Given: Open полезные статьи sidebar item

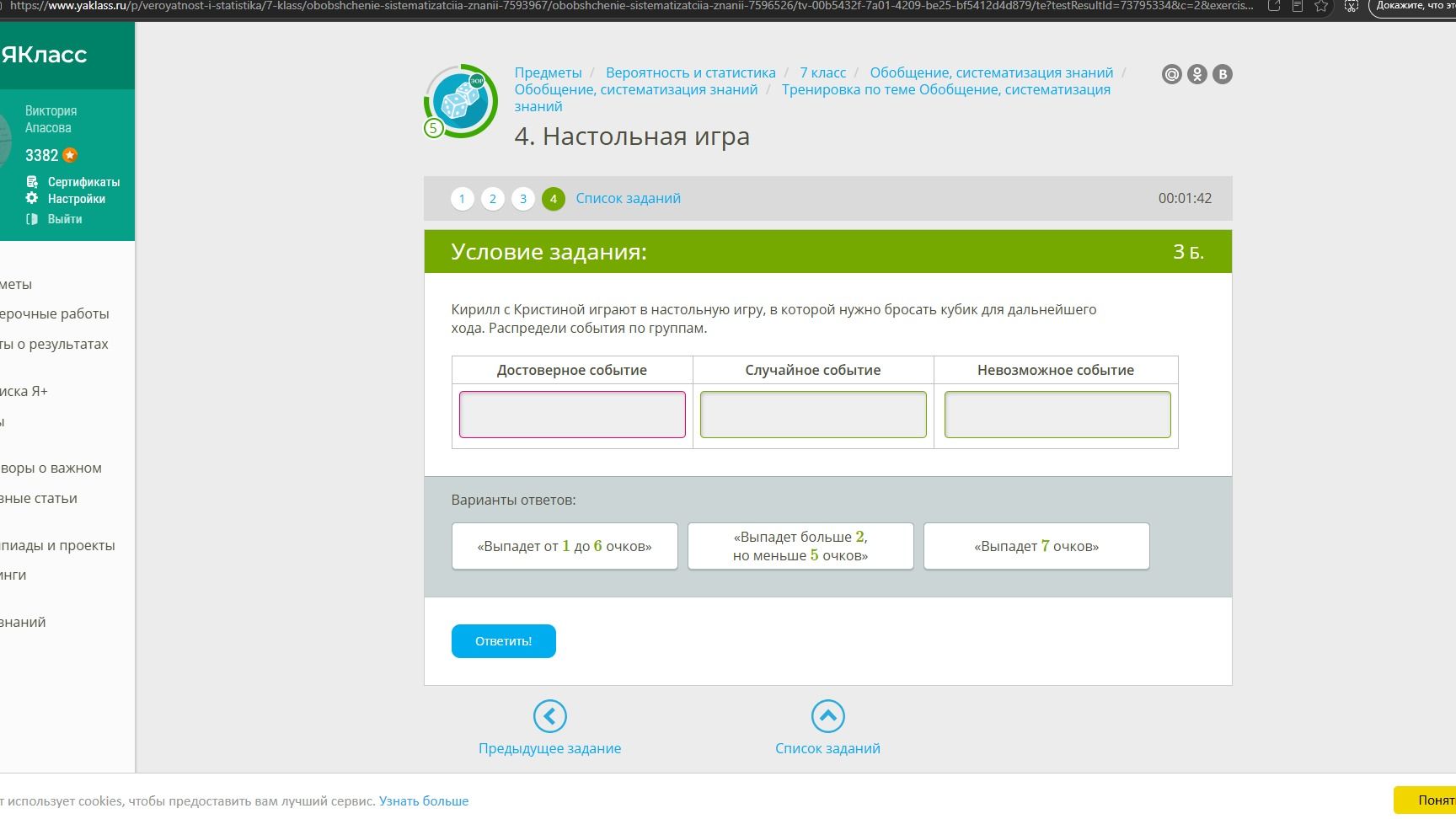Looking at the screenshot, I should pyautogui.click(x=38, y=498).
